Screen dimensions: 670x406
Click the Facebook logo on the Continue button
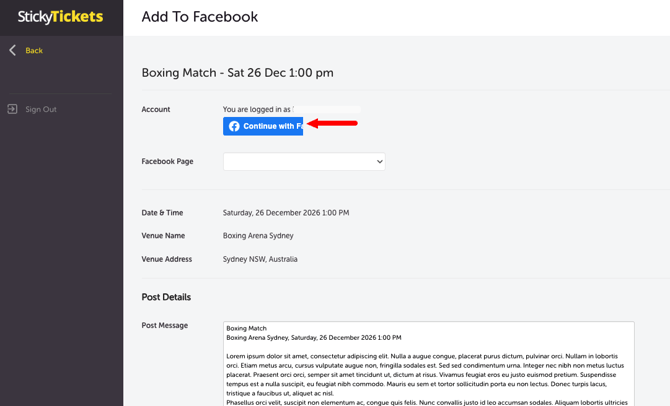tap(234, 126)
